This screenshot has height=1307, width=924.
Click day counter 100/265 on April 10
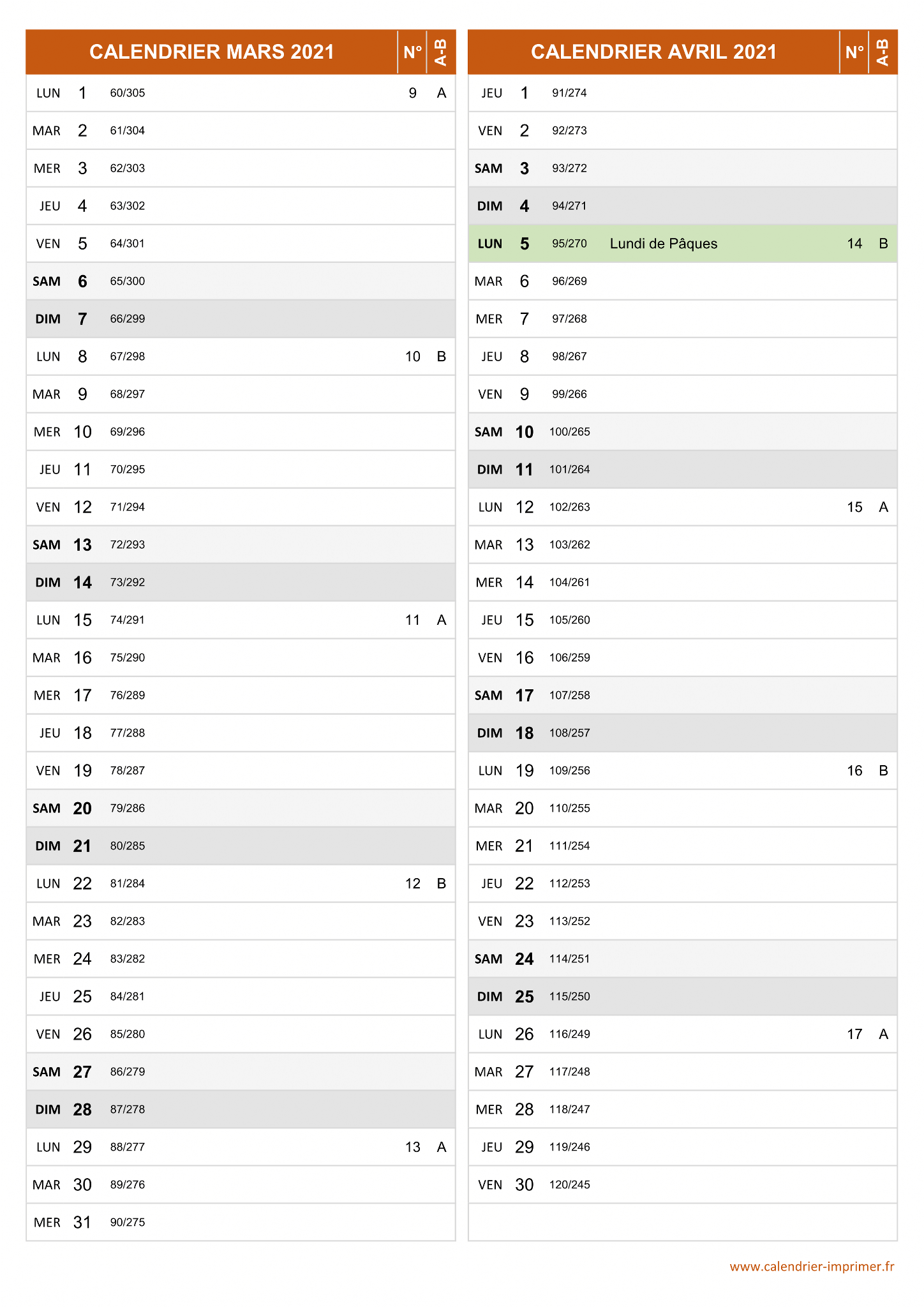tap(570, 432)
